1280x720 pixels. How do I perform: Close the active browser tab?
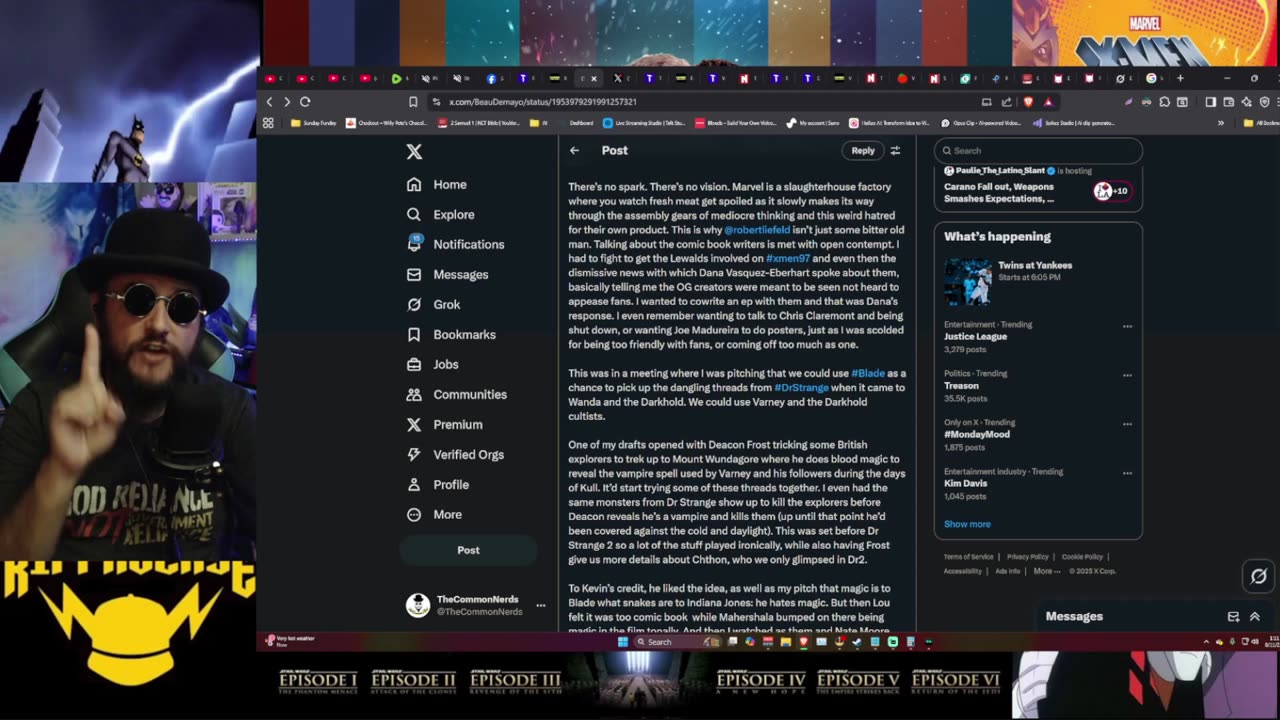tap(594, 78)
